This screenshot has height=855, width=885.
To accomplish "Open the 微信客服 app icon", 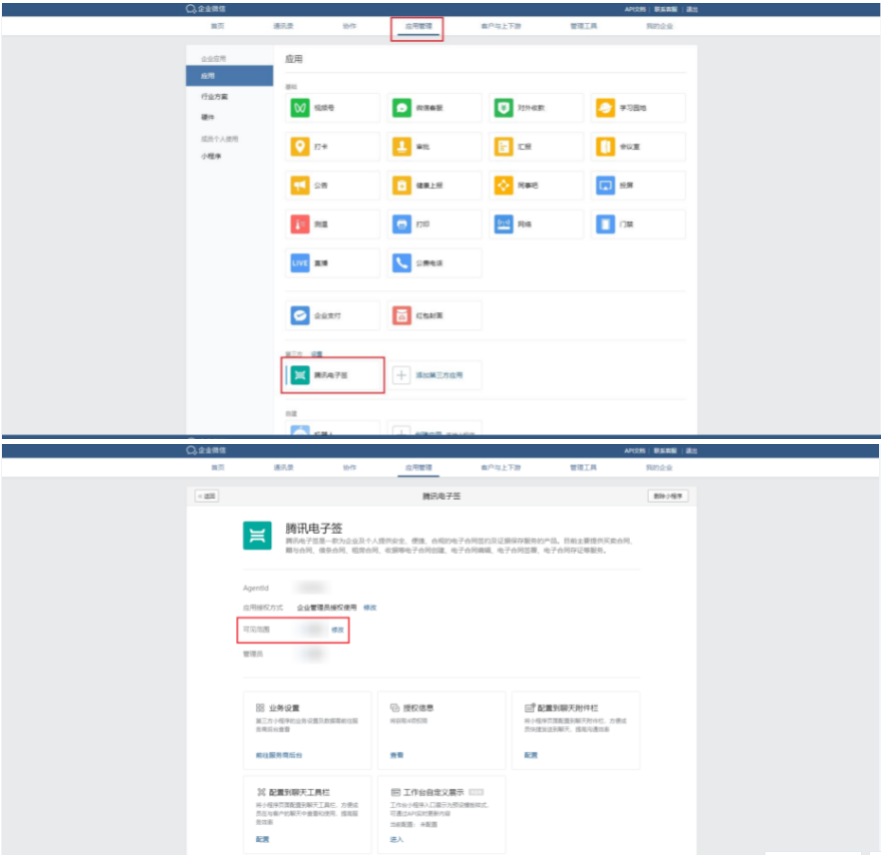I will click(x=401, y=107).
